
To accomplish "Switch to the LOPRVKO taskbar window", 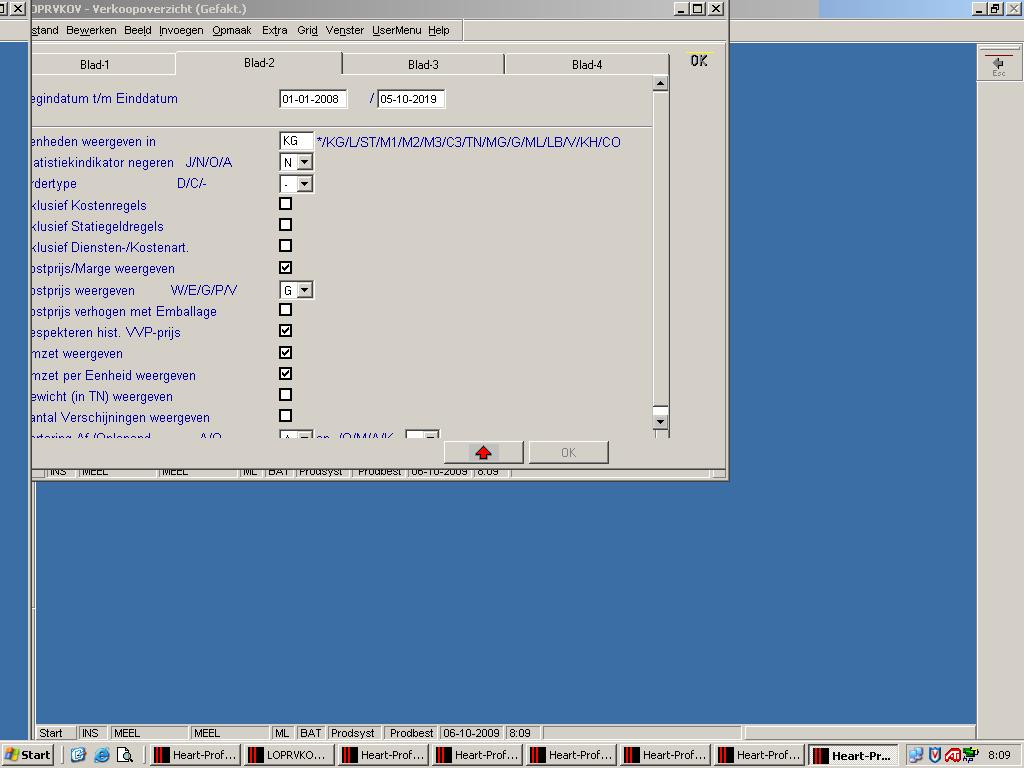I will click(289, 755).
